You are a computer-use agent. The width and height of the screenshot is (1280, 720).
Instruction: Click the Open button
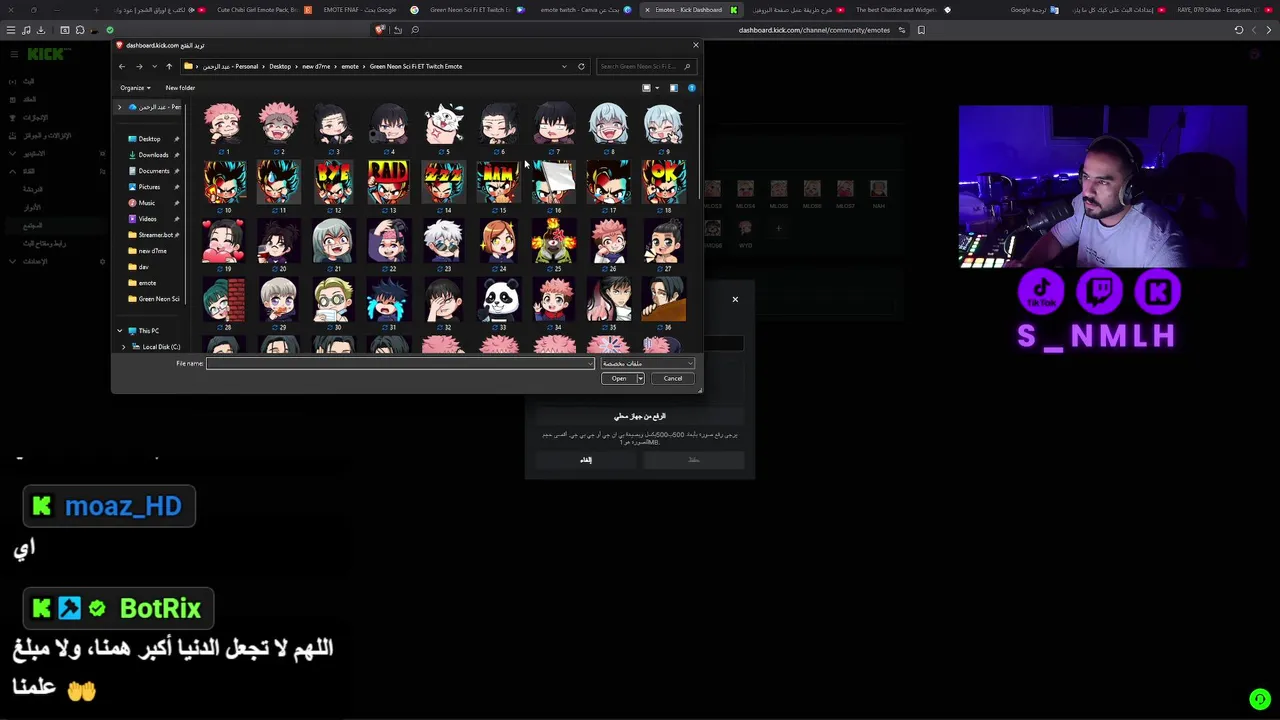click(x=619, y=378)
